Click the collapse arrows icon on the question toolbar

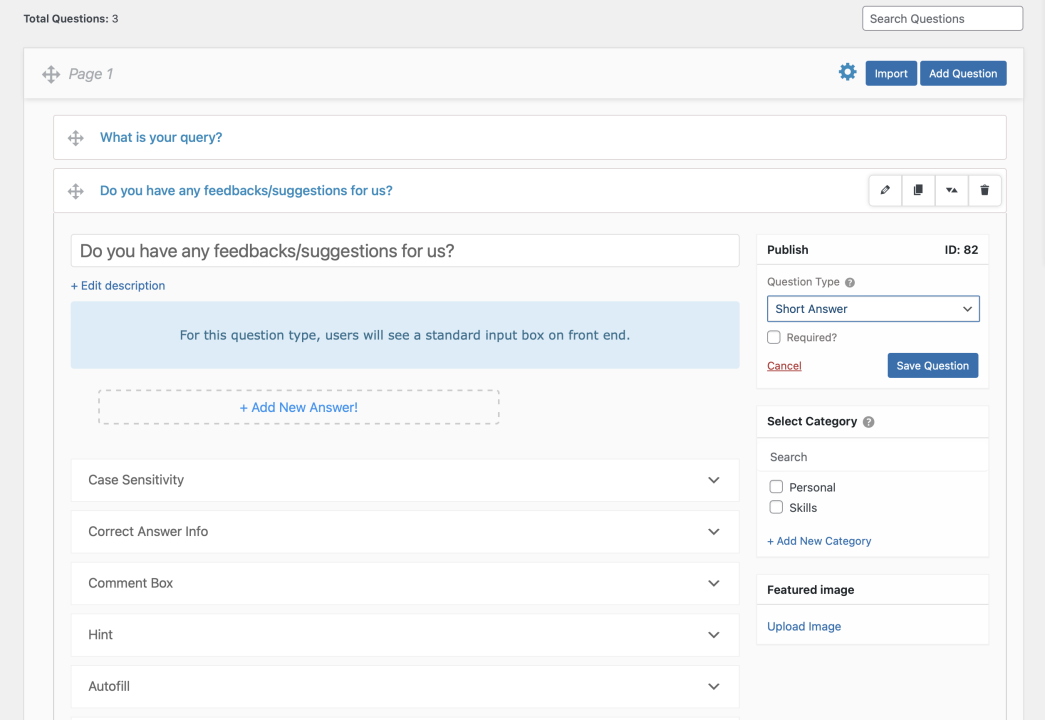coord(951,190)
